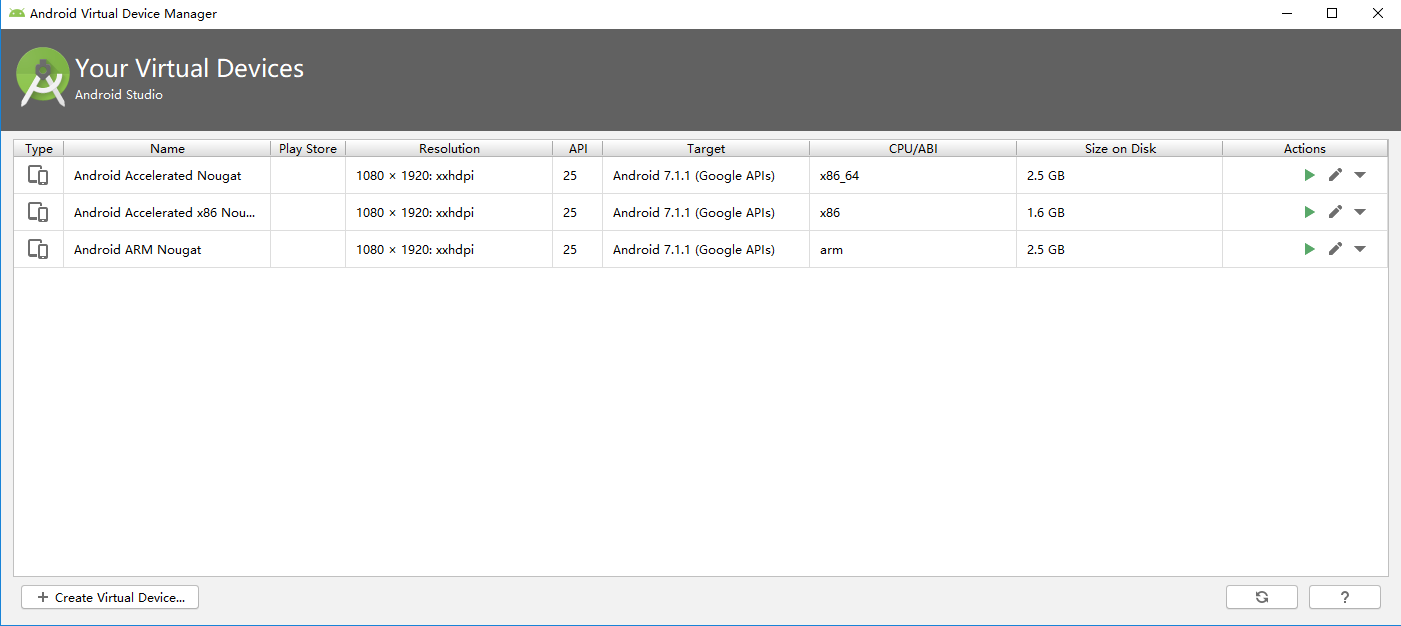Click the x86 CPU/ABI cell
The height and width of the screenshot is (626, 1401).
pos(913,212)
